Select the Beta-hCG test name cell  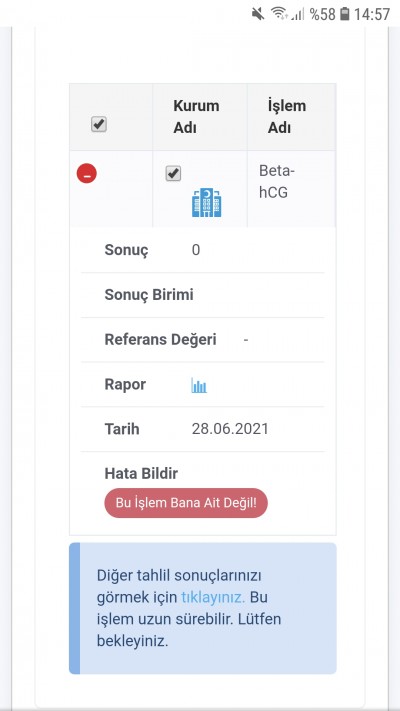[277, 182]
